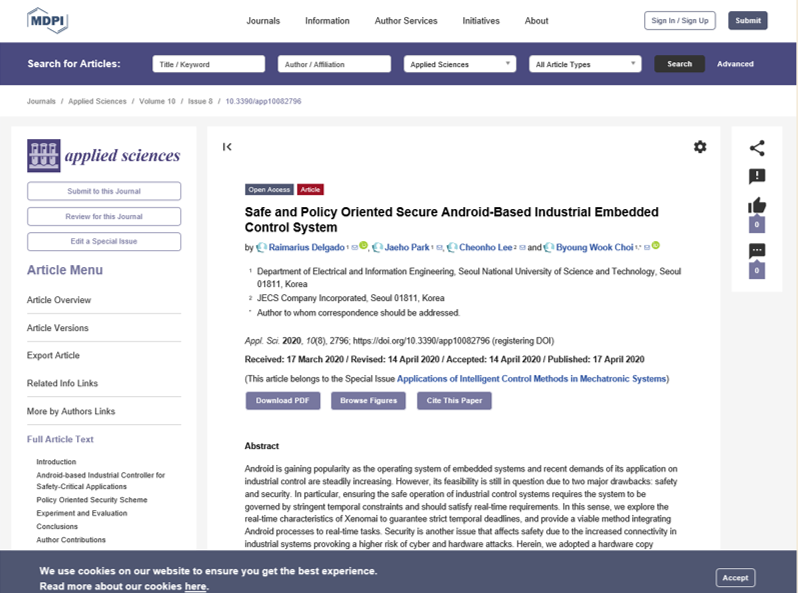Screen dimensions: 798x593
Task: Collapse the left sidebar arrow icon
Action: (x=227, y=147)
